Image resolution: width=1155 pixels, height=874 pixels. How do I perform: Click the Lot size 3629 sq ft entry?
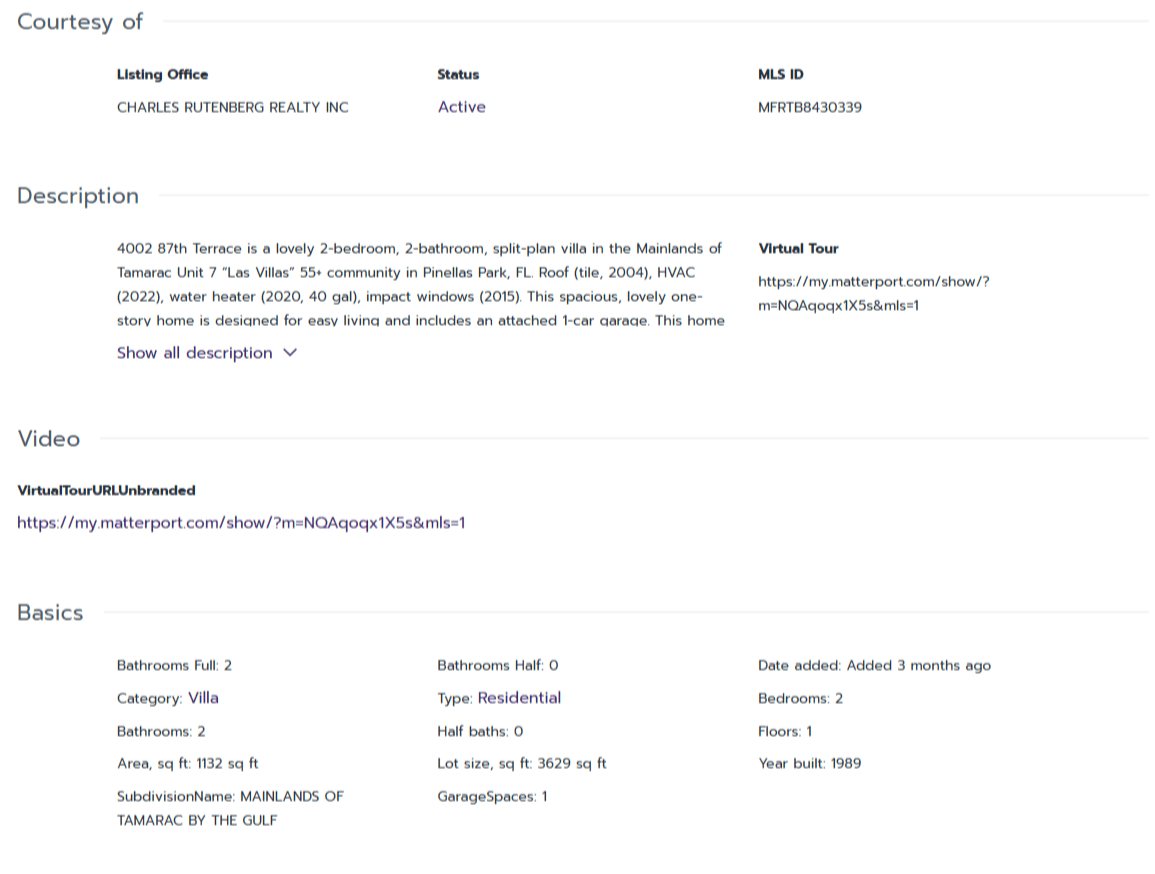tap(521, 764)
